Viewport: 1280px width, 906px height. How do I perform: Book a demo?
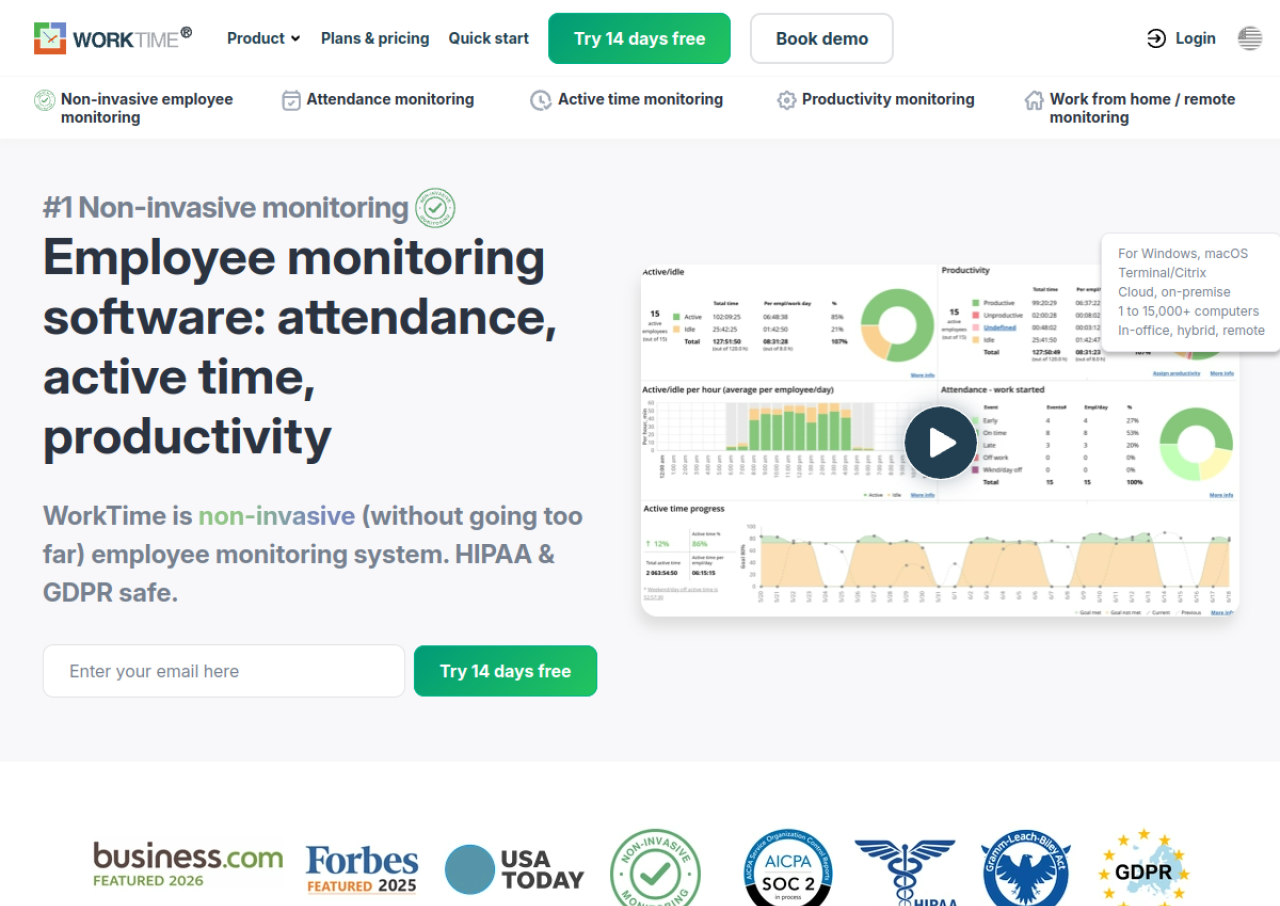tap(822, 39)
